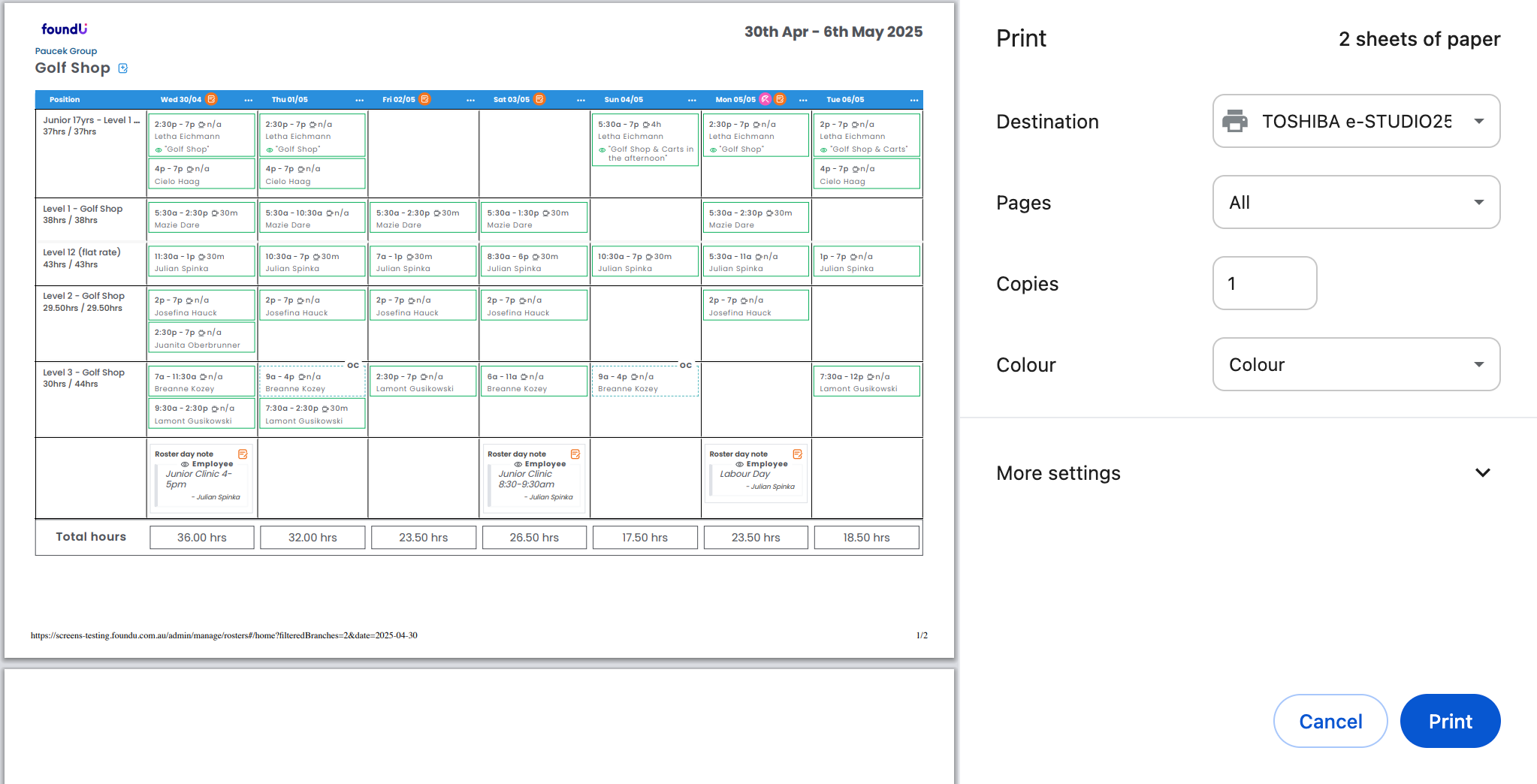The width and height of the screenshot is (1537, 784).
Task: Click the printer icon in Destination field
Action: click(1235, 121)
